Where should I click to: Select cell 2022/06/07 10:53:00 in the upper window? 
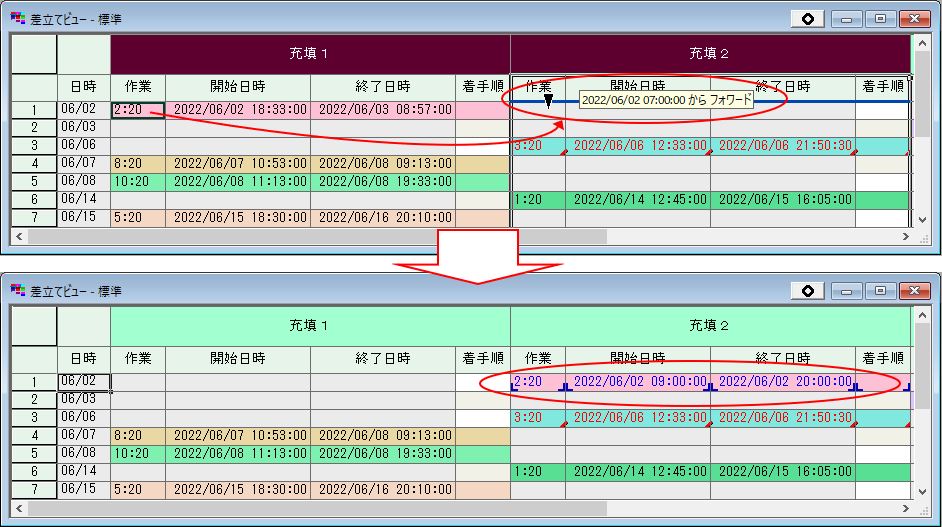[238, 163]
